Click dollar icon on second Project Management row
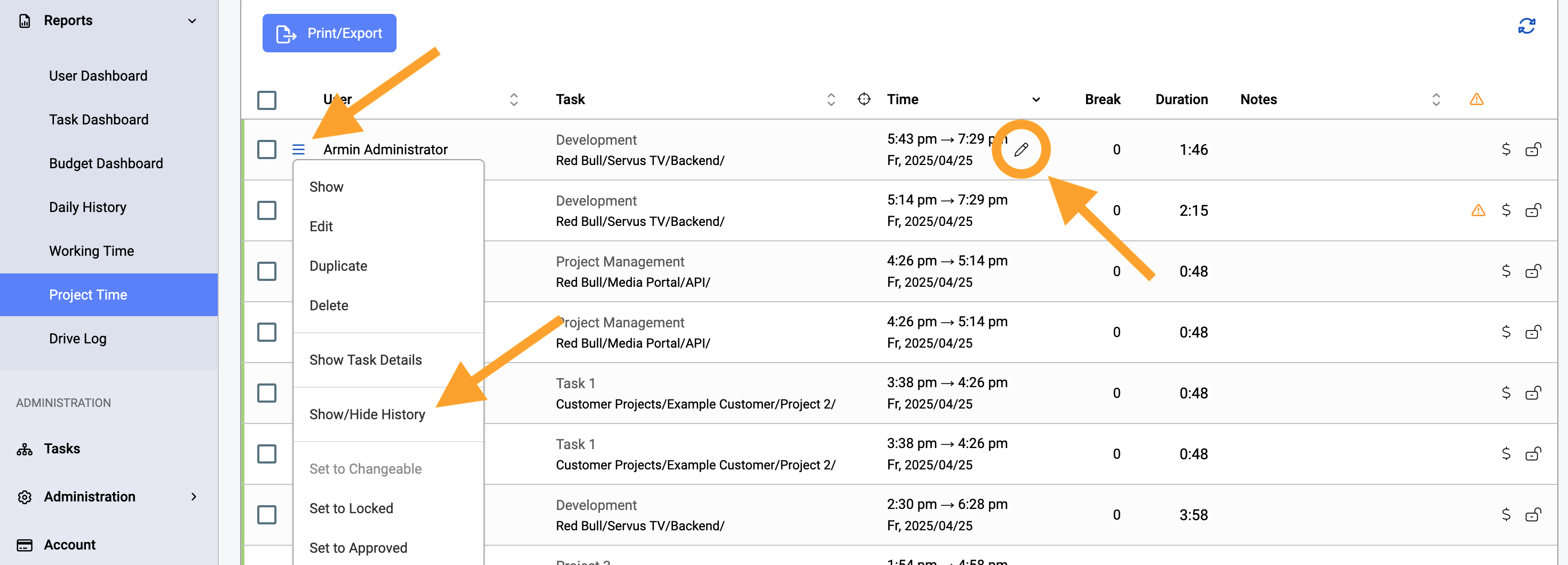Image resolution: width=1568 pixels, height=565 pixels. (1506, 332)
